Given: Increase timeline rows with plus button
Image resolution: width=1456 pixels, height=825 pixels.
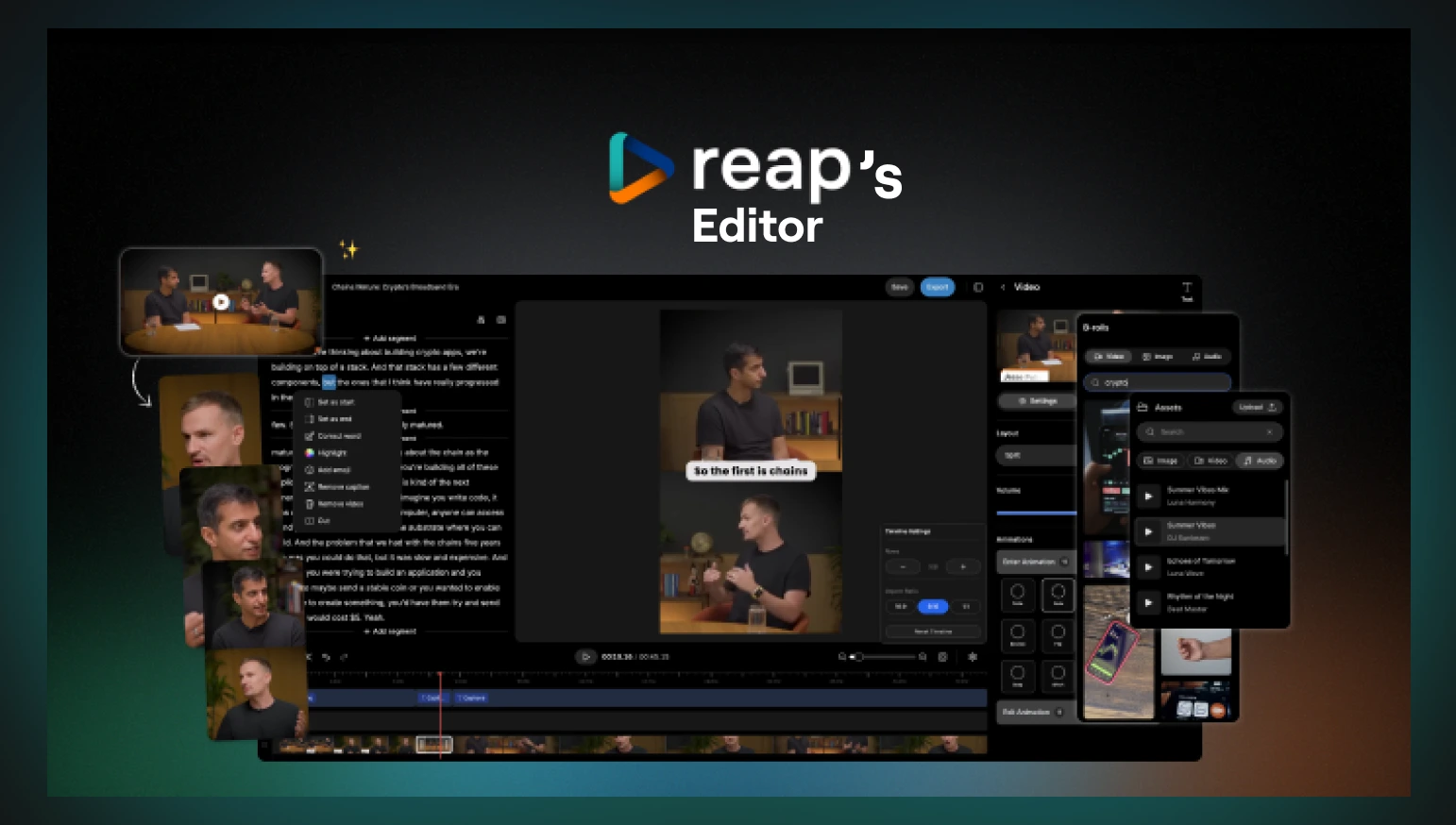Looking at the screenshot, I should click(963, 566).
